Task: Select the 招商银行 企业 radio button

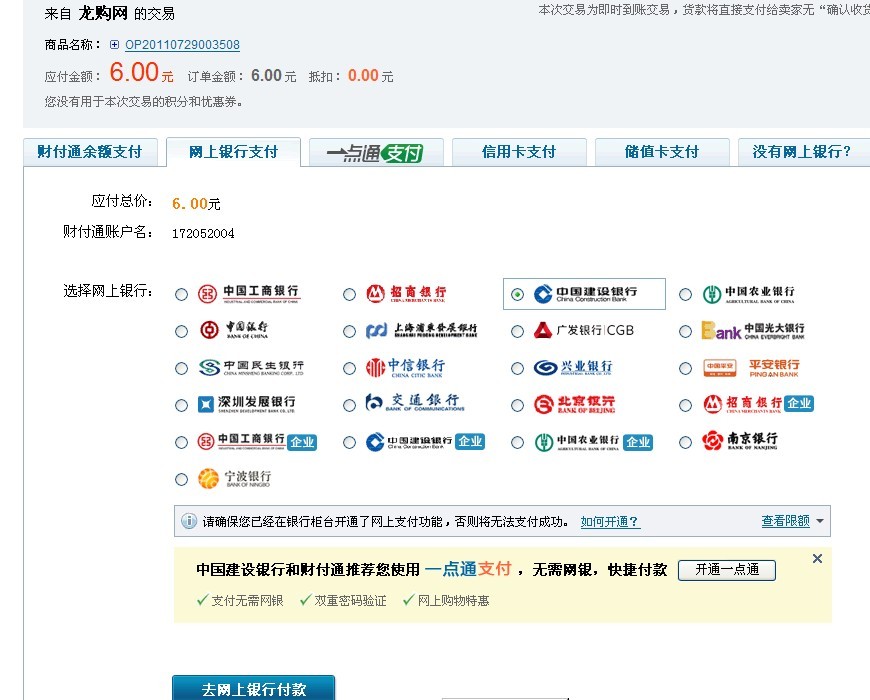Action: point(686,405)
